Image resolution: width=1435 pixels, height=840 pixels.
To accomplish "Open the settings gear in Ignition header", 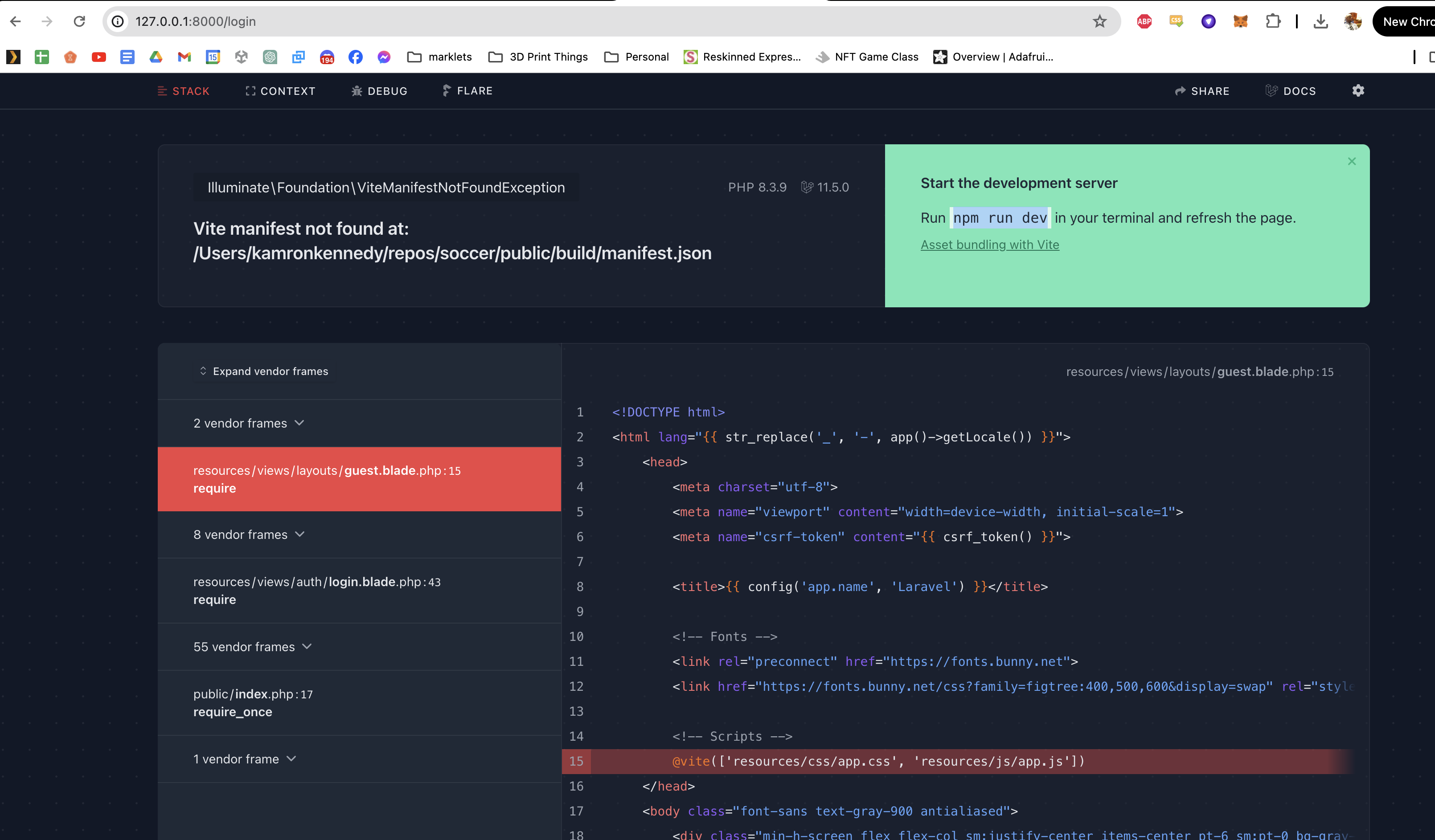I will click(x=1358, y=90).
